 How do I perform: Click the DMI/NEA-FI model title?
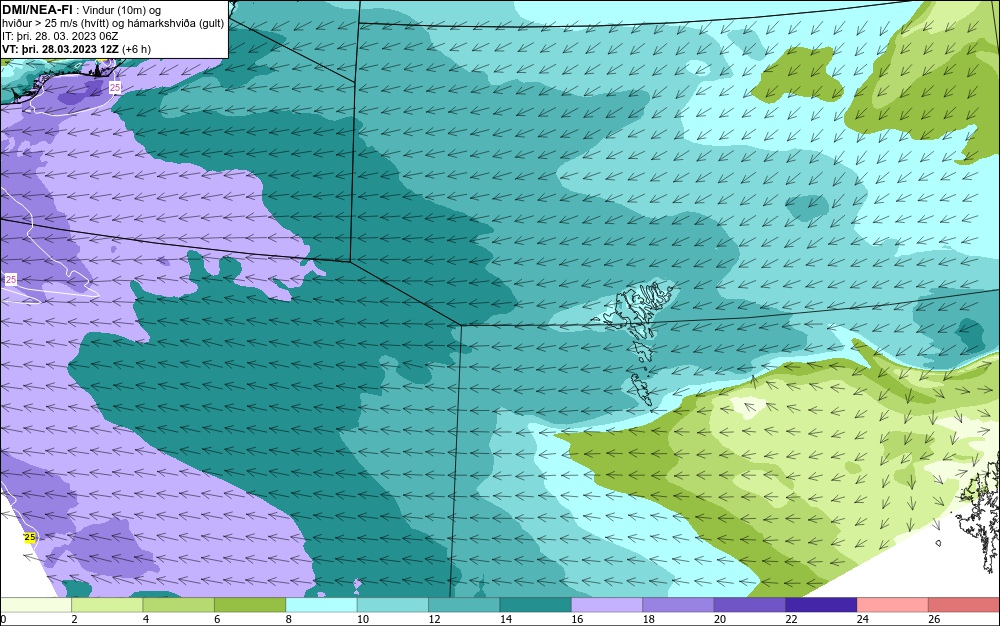click(x=37, y=10)
